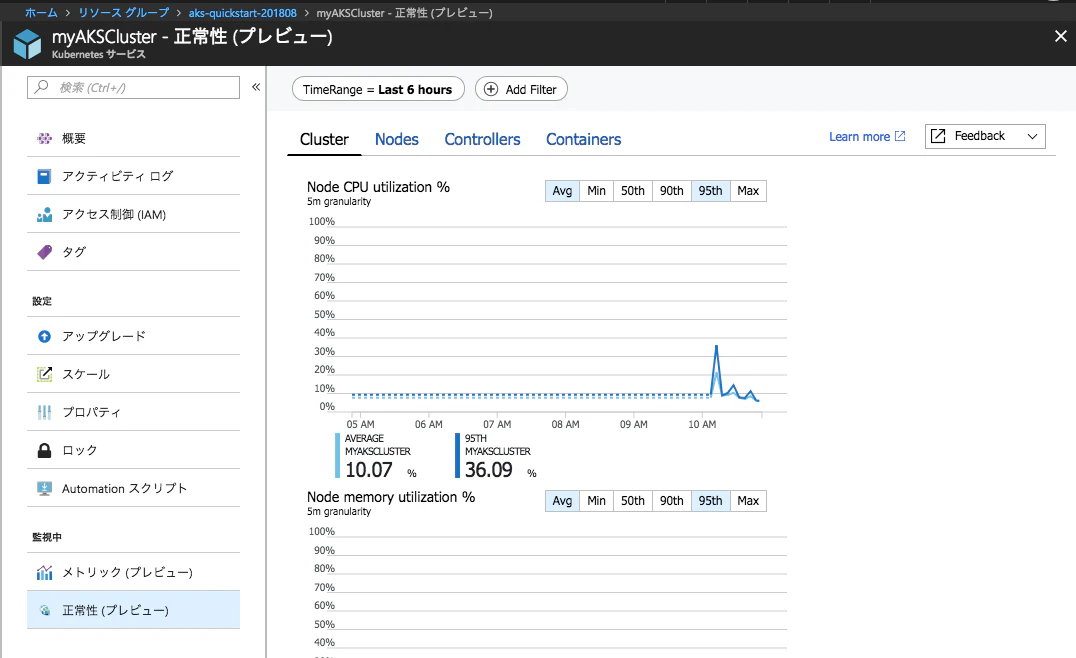The image size is (1076, 658).
Task: Click the external link icon beside Learn more
Action: [900, 136]
